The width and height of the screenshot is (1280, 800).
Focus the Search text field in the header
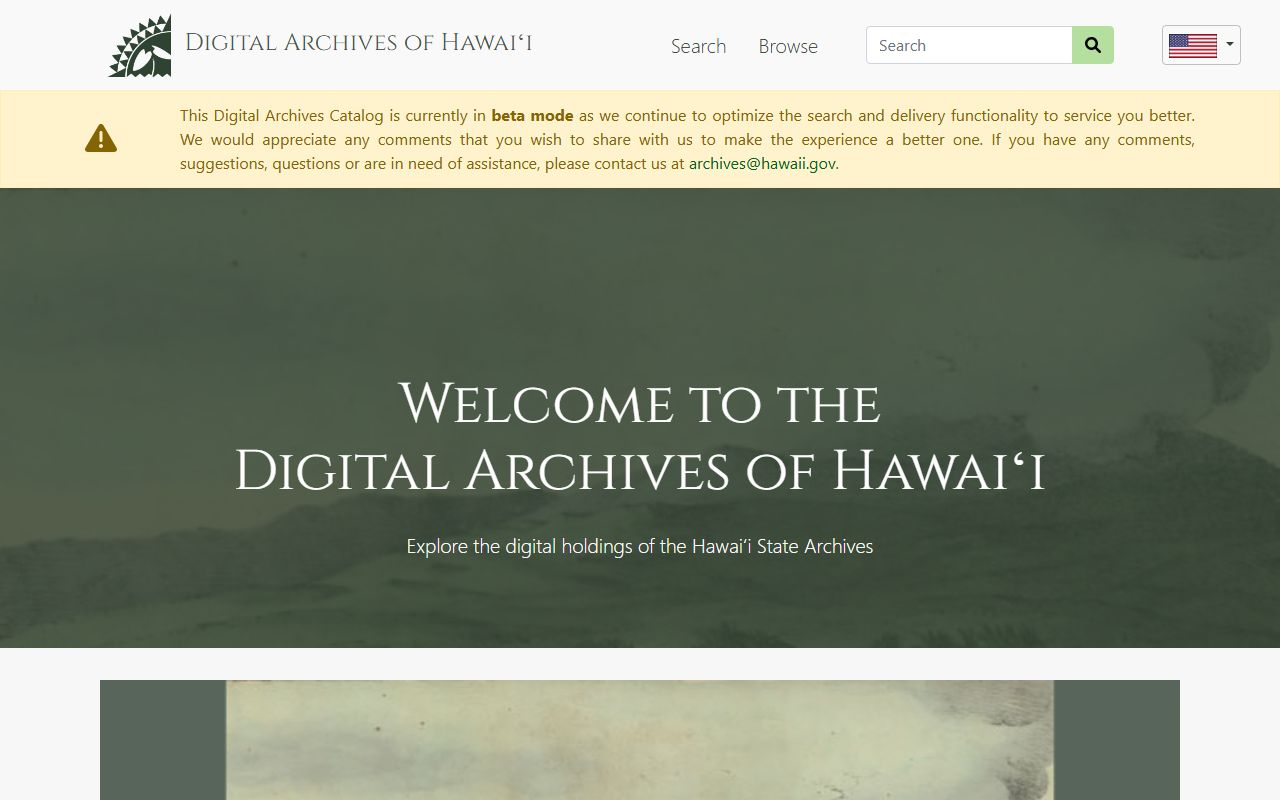pos(969,45)
